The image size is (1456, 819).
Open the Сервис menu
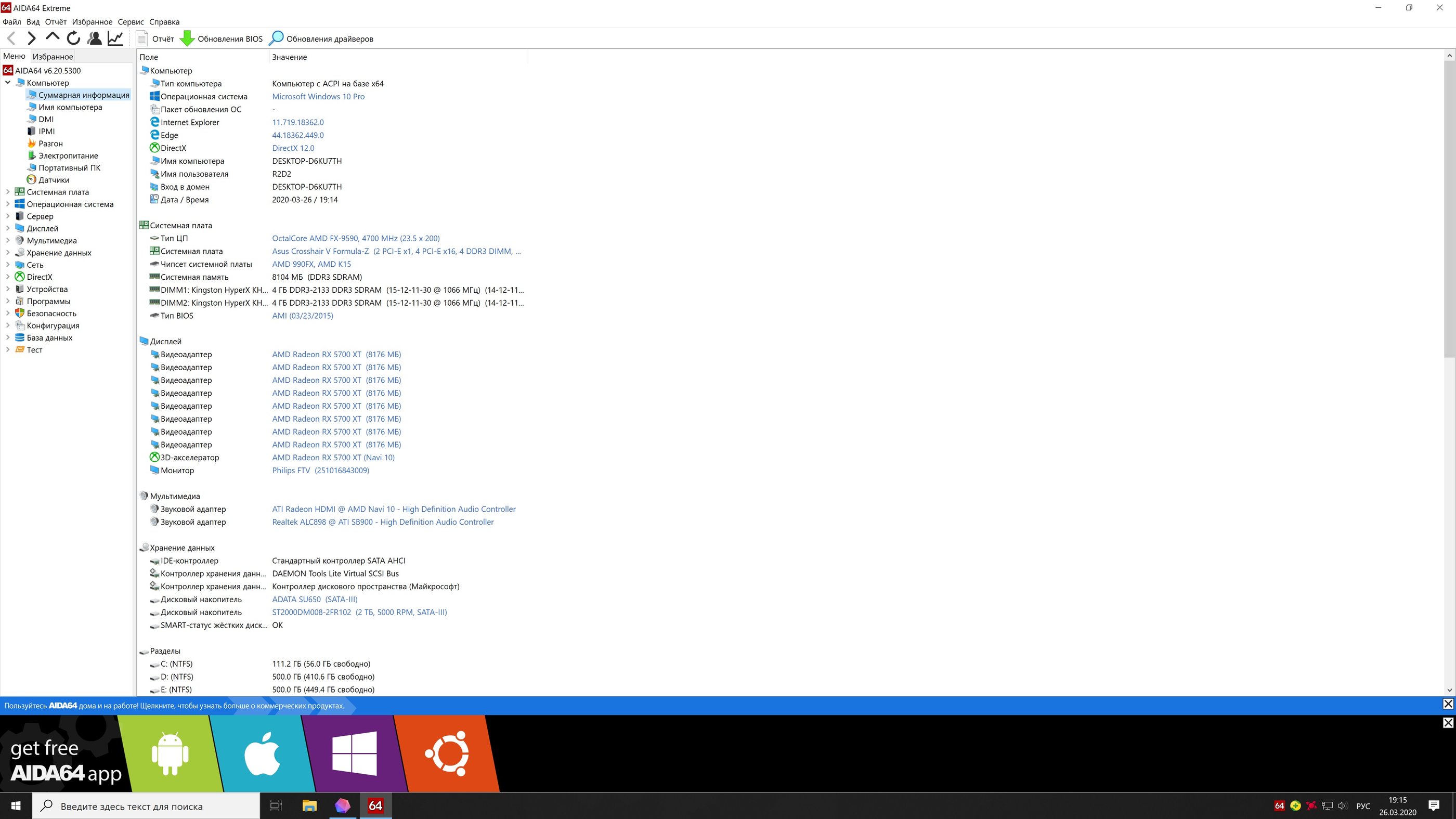point(131,22)
